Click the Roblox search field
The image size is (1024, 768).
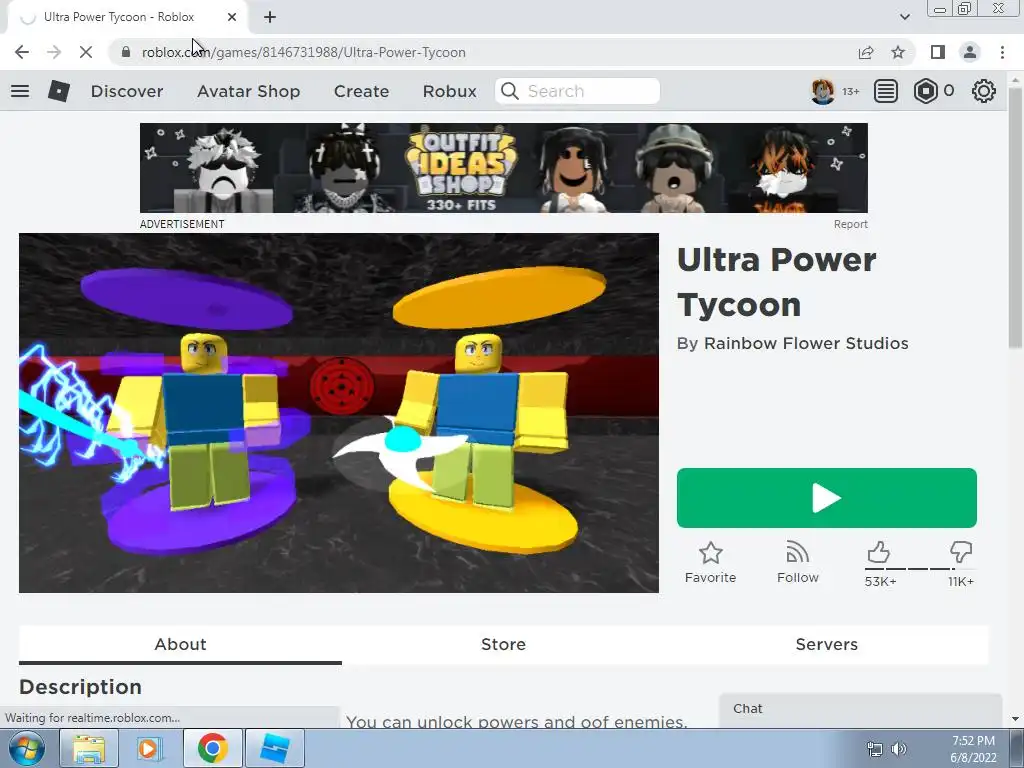[x=577, y=91]
